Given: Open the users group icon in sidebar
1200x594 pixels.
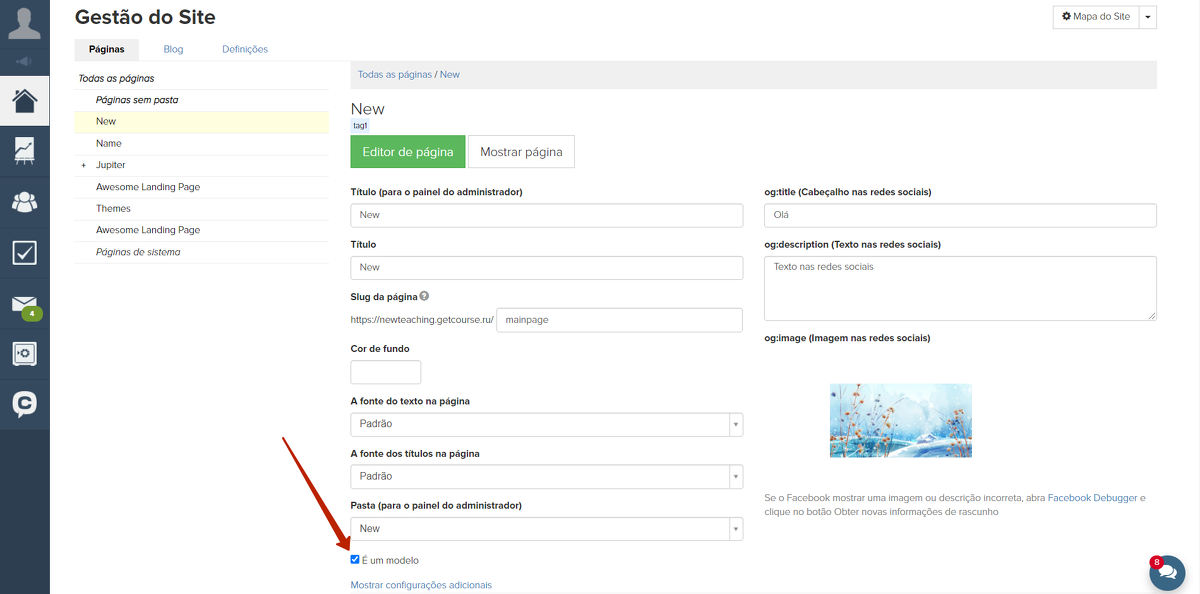Looking at the screenshot, I should click(24, 202).
